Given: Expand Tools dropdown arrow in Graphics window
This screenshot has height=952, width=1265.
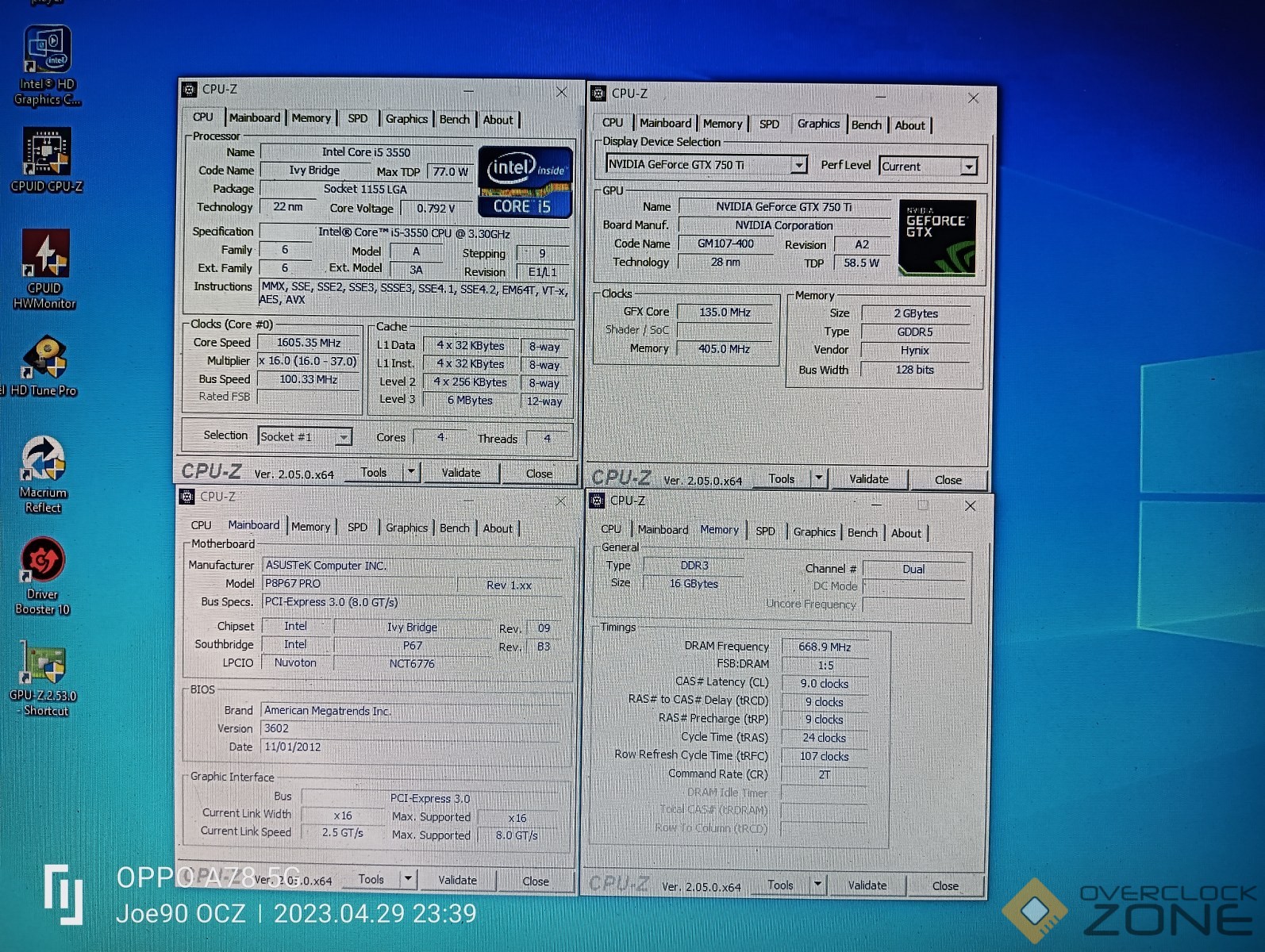Looking at the screenshot, I should [819, 478].
